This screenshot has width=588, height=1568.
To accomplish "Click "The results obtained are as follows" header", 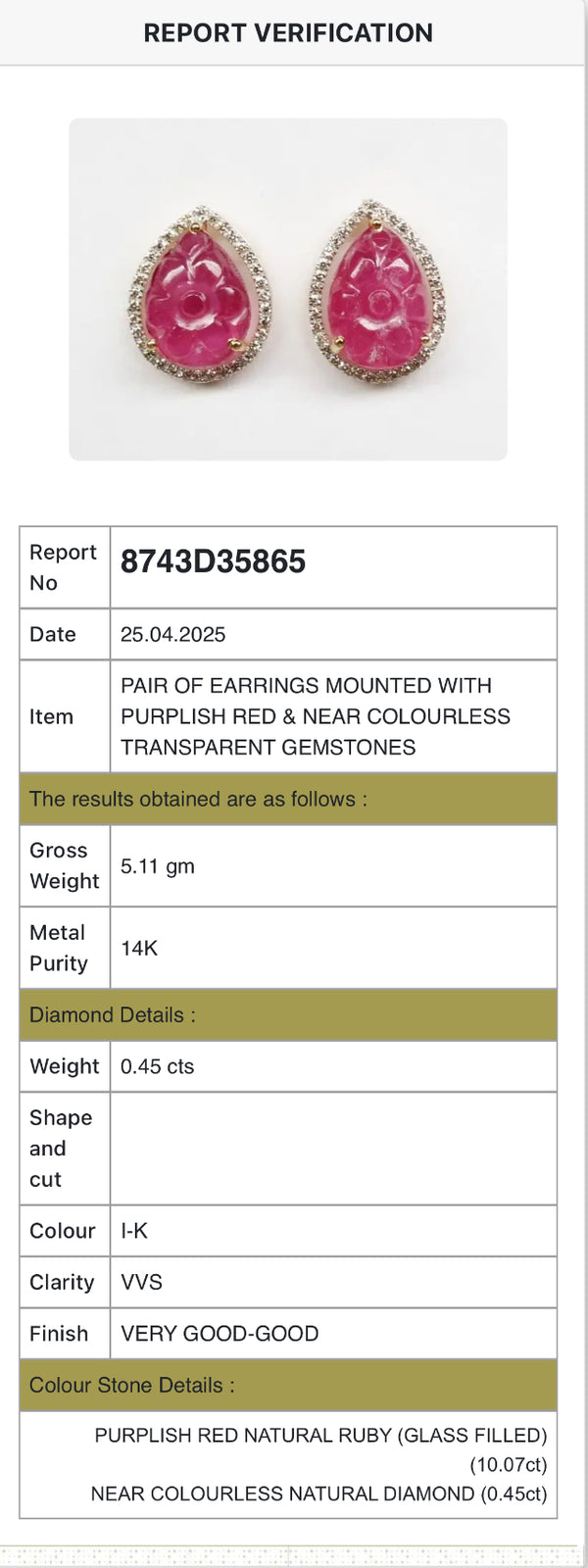I will tap(198, 799).
